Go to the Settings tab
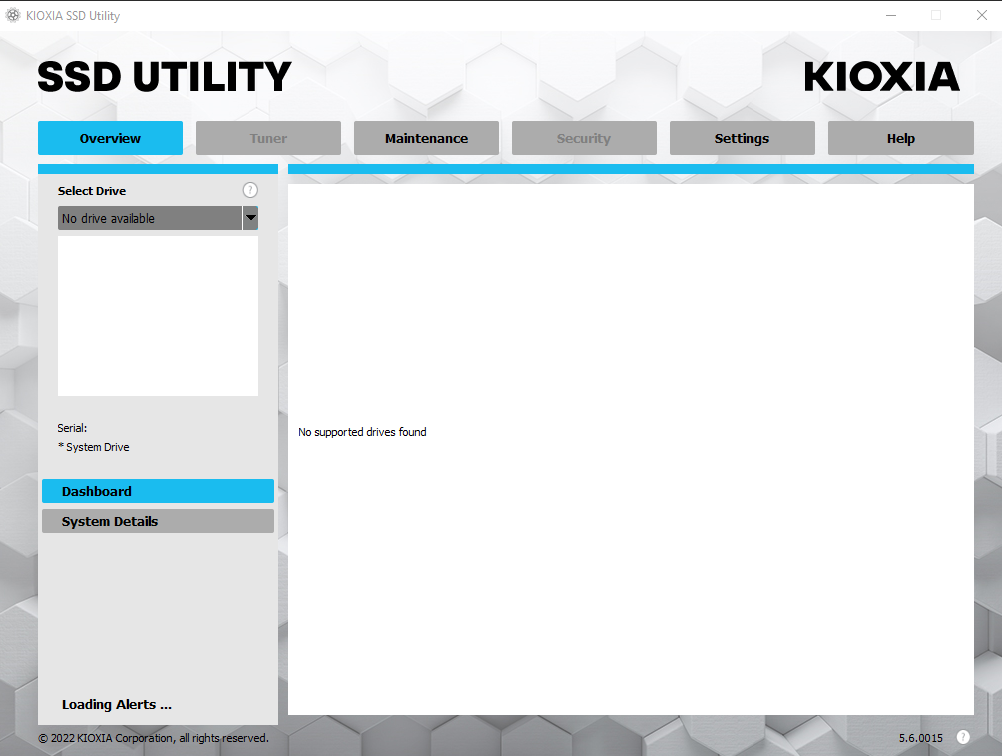1002x756 pixels. click(742, 138)
